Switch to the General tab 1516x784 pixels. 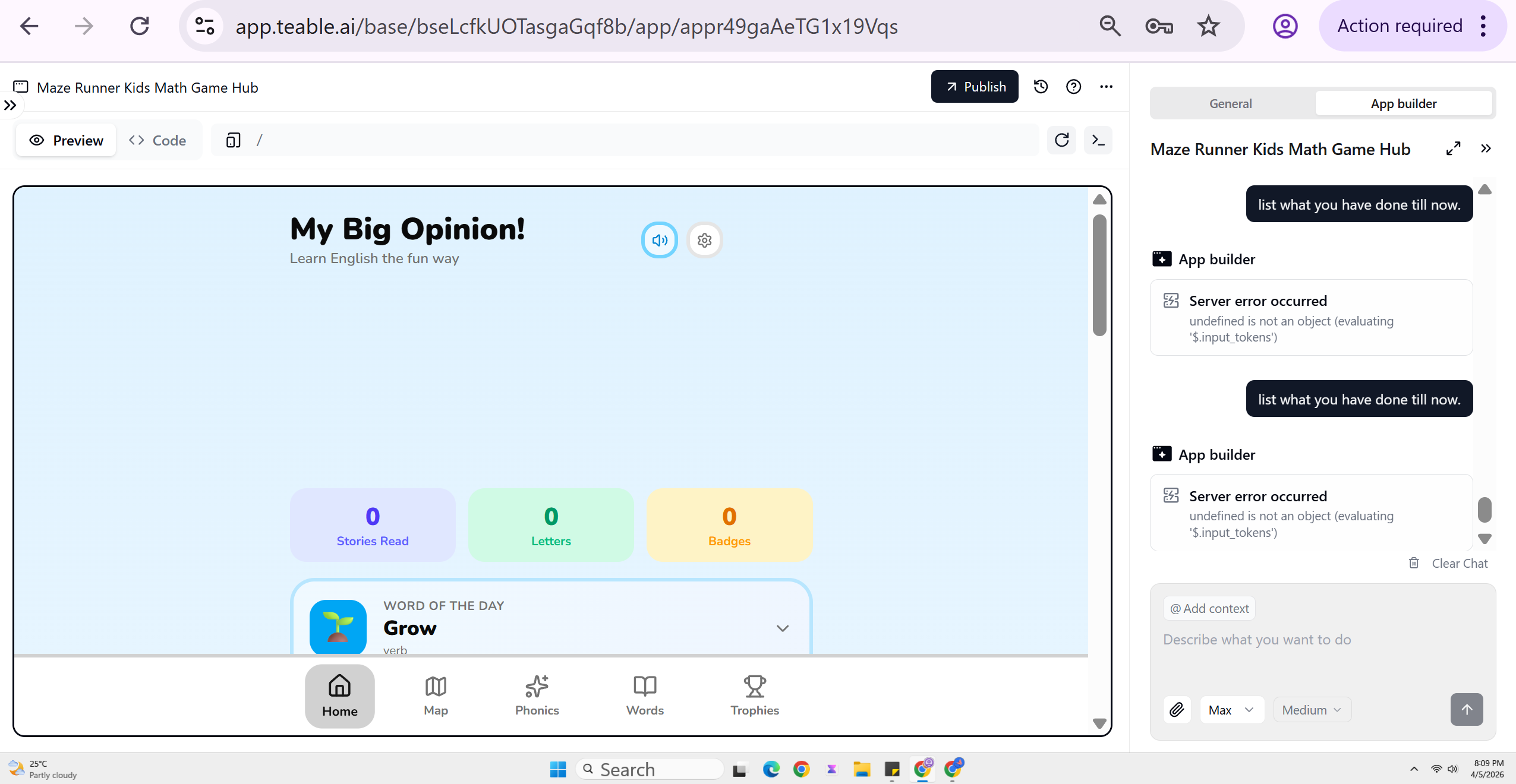click(x=1230, y=103)
